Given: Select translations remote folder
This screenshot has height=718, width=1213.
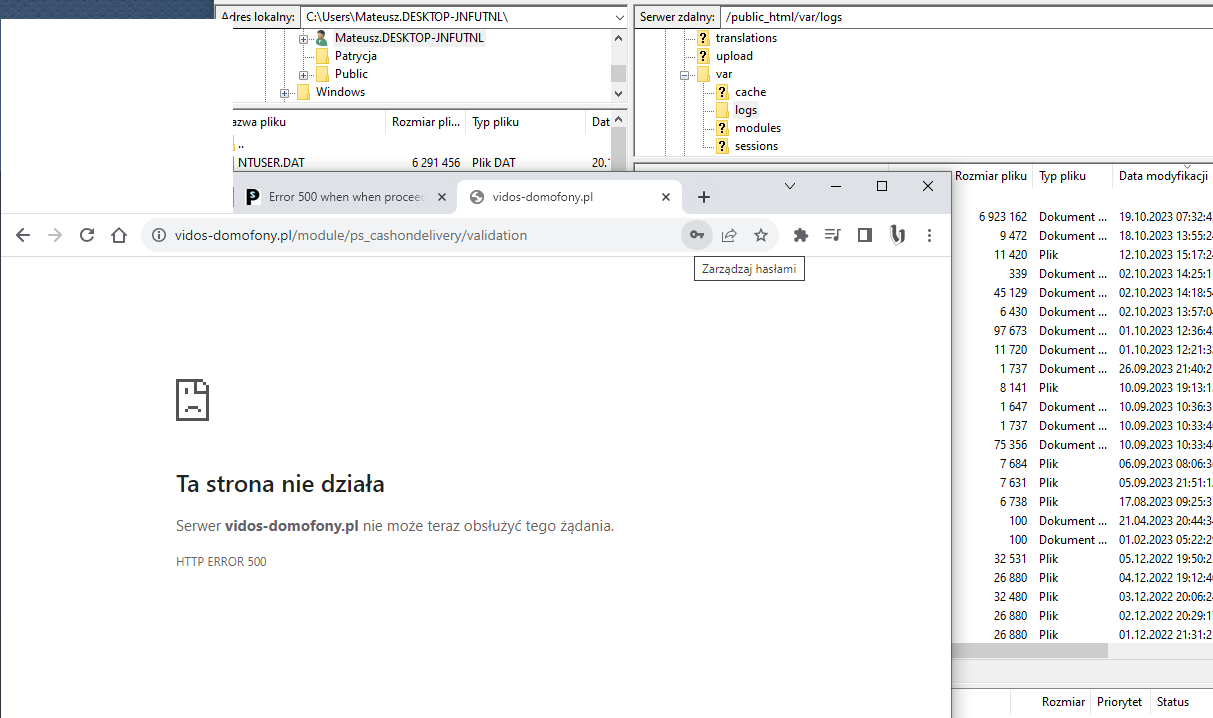Looking at the screenshot, I should (746, 38).
